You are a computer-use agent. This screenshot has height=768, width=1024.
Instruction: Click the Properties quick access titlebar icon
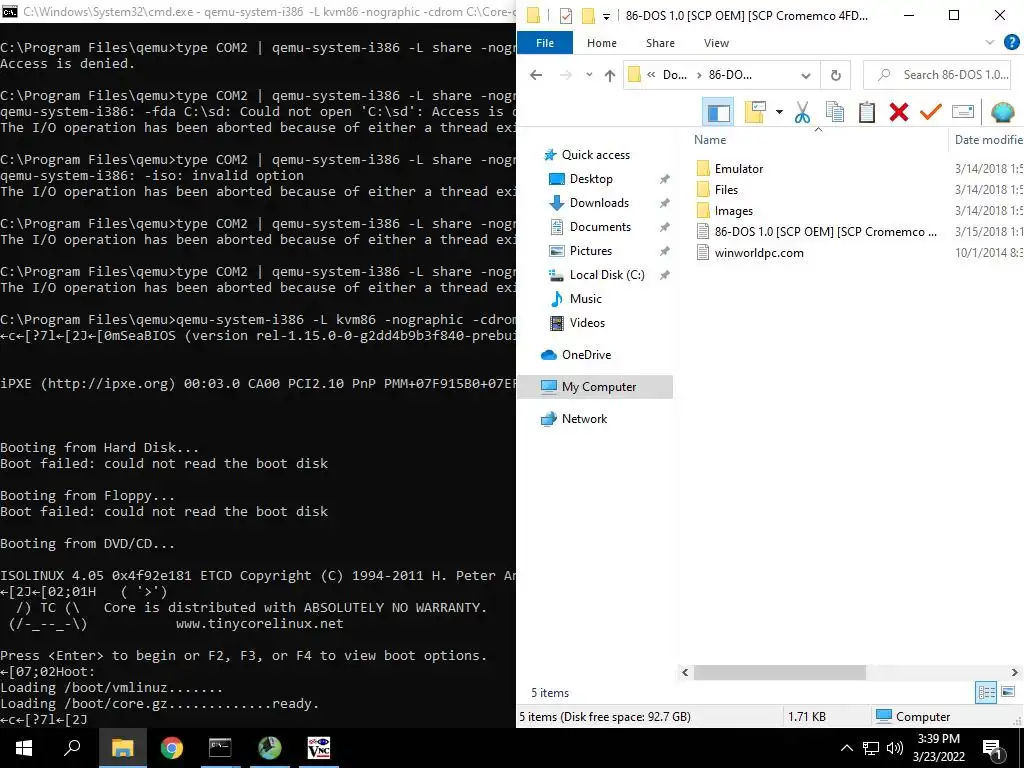566,16
